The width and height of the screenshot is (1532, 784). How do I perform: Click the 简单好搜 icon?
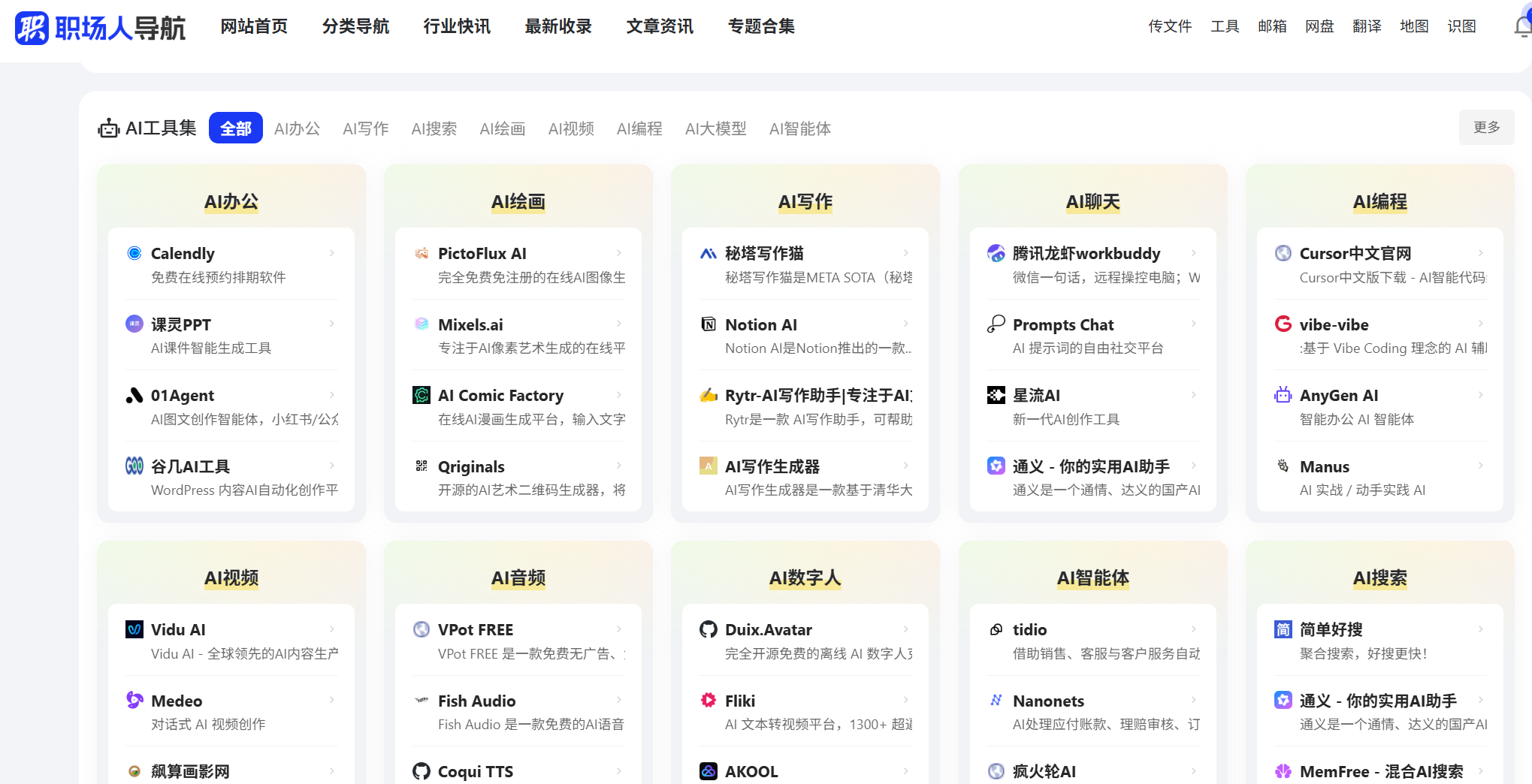[x=1283, y=629]
